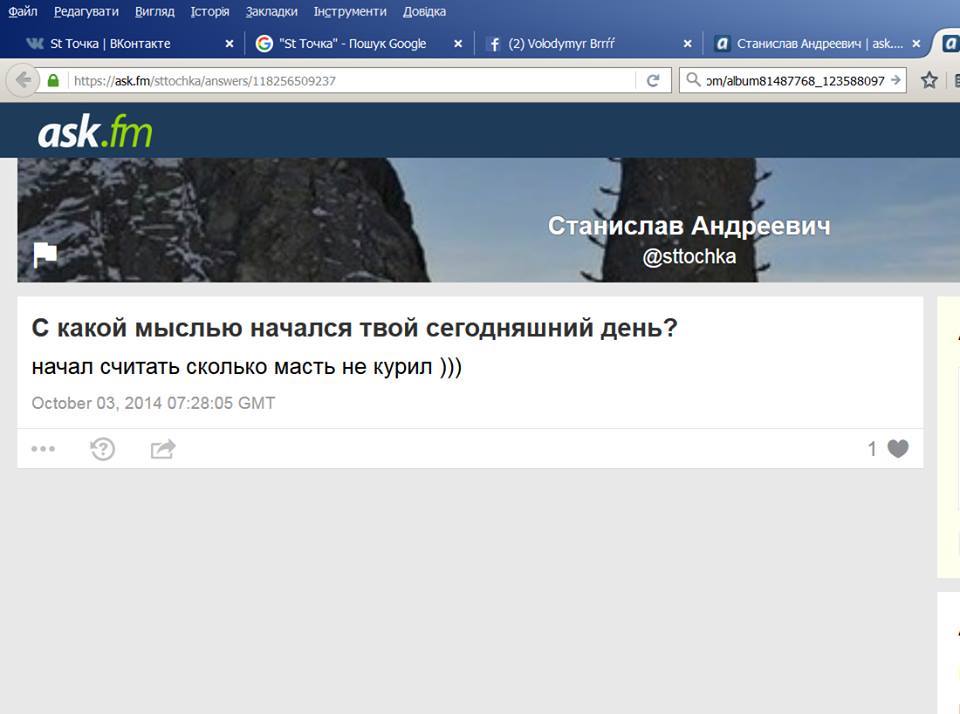The width and height of the screenshot is (960, 714).
Task: Click the green padlock security icon
Action: point(53,80)
